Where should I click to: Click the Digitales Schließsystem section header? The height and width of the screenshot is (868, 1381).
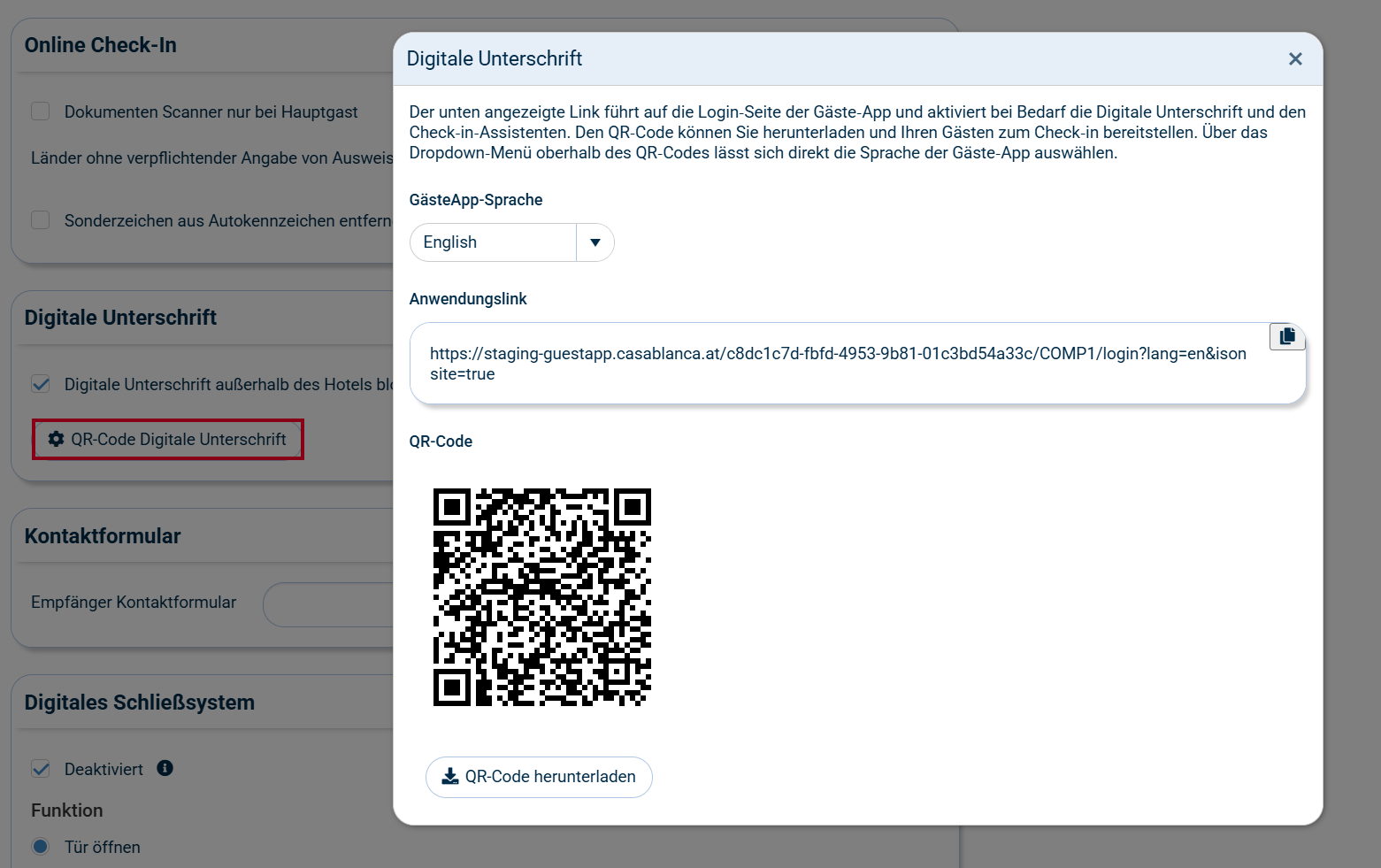139,702
